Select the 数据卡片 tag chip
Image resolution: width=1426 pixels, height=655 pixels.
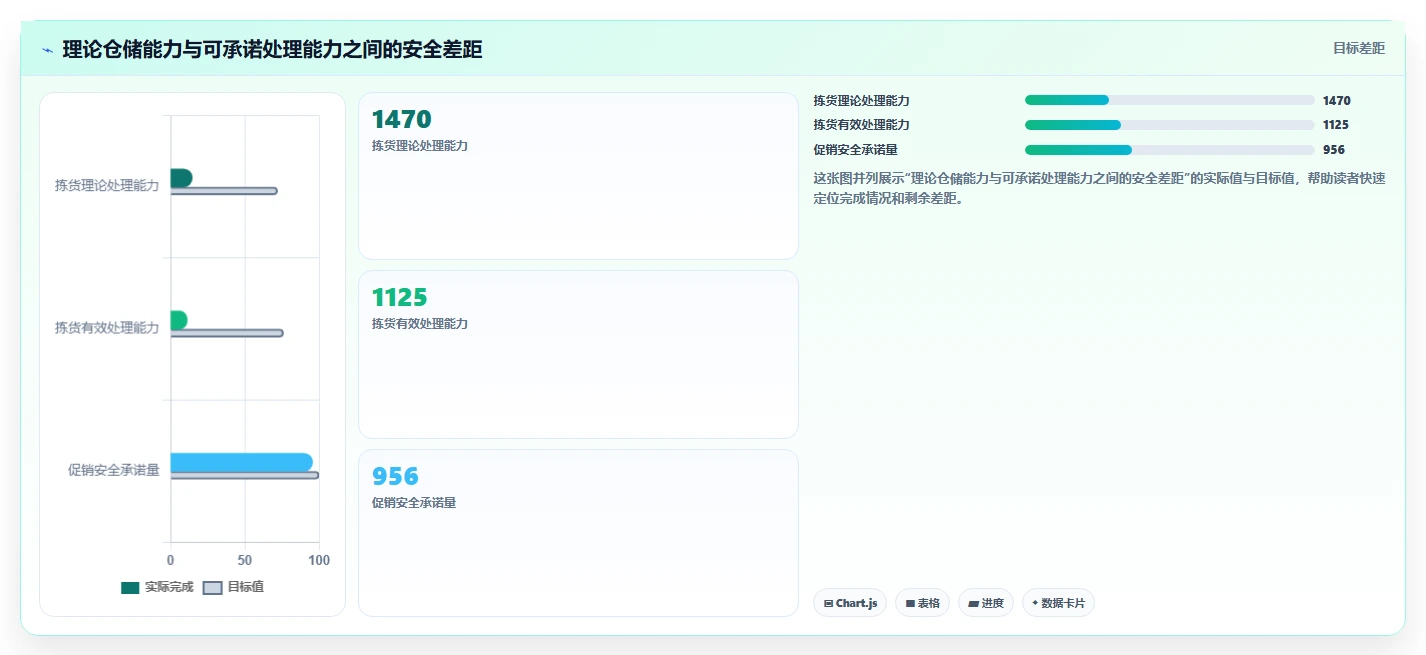pyautogui.click(x=1058, y=603)
